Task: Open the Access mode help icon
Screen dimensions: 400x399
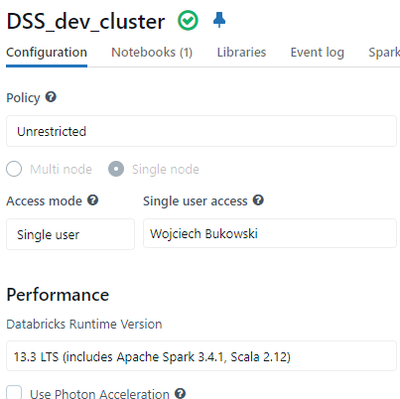Action: pos(93,200)
